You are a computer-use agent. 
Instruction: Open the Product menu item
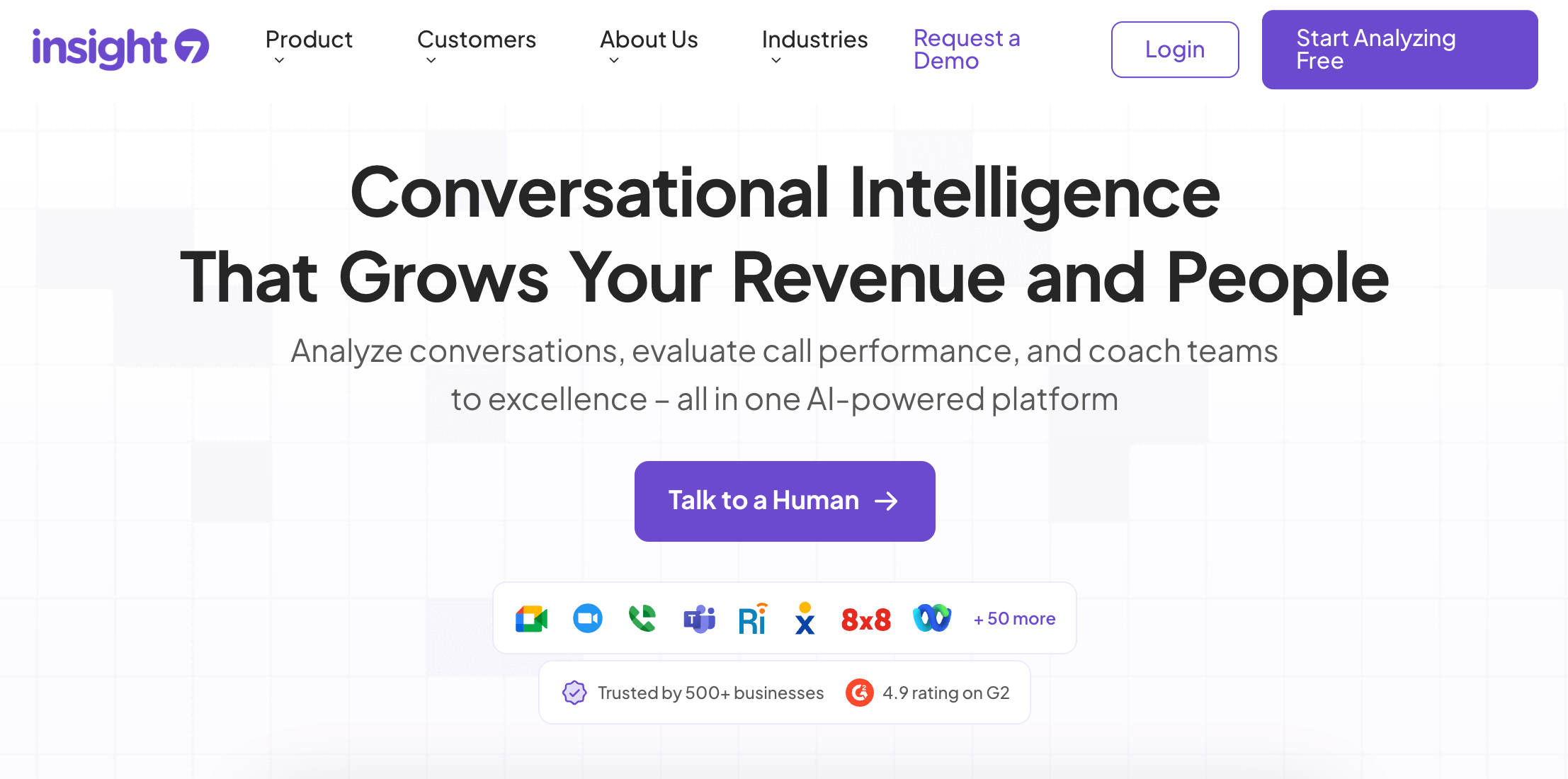pyautogui.click(x=309, y=40)
